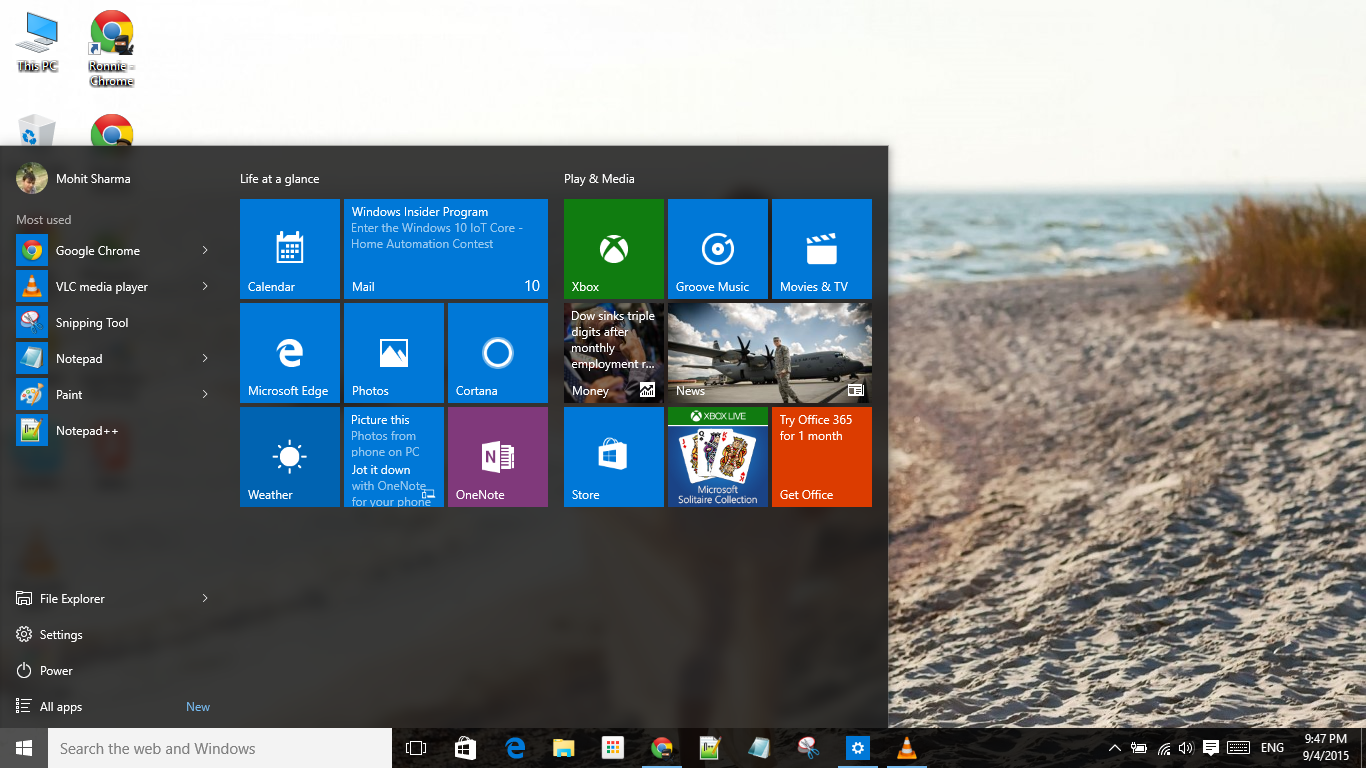The width and height of the screenshot is (1366, 768).
Task: Open the Photos tile
Action: (394, 353)
